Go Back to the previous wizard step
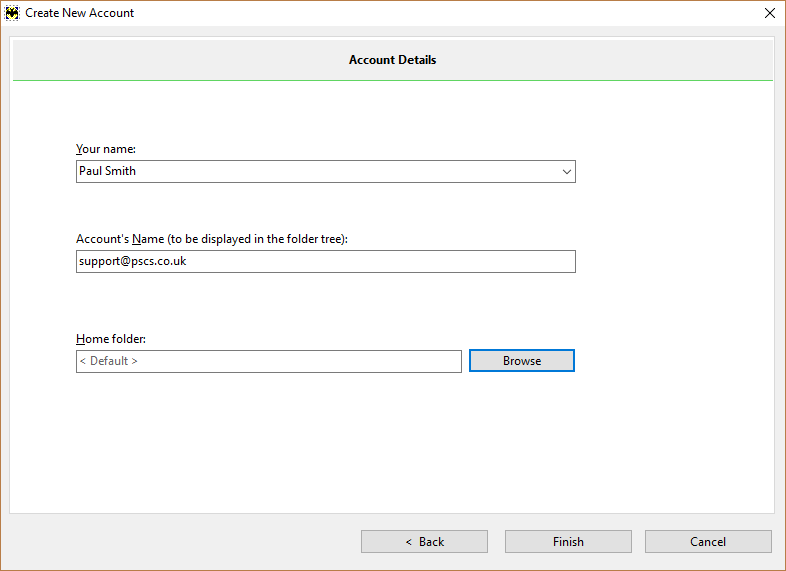Image resolution: width=786 pixels, height=571 pixels. tap(424, 542)
